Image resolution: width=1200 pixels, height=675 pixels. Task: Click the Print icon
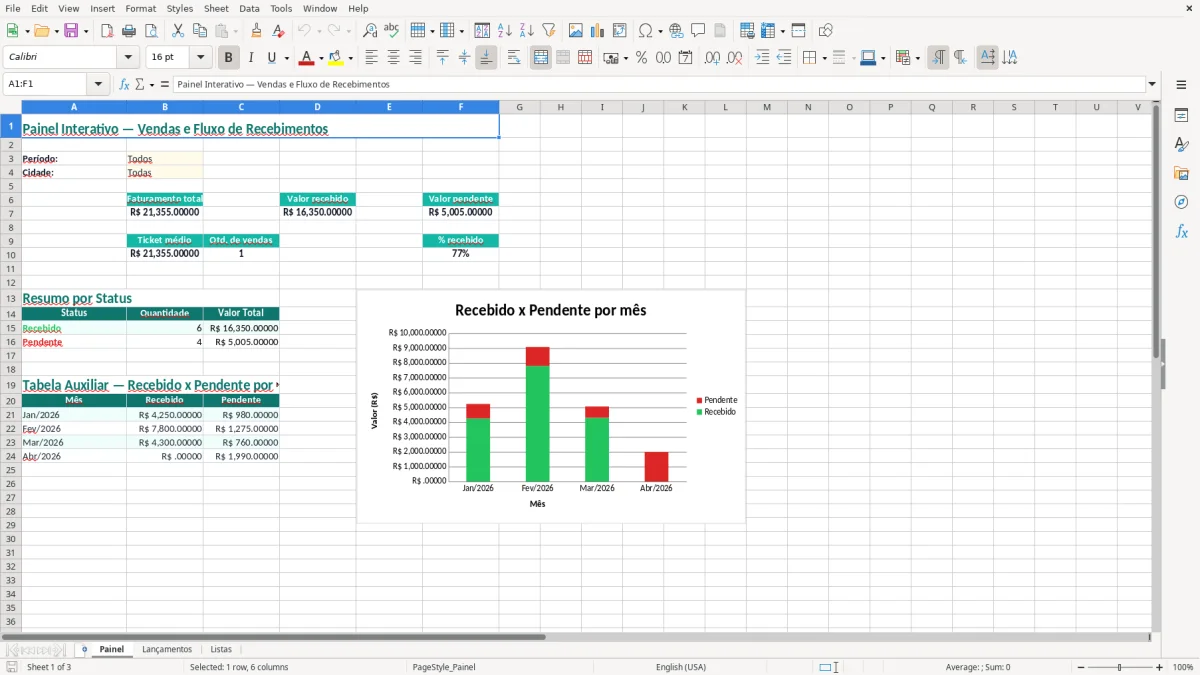tap(130, 31)
